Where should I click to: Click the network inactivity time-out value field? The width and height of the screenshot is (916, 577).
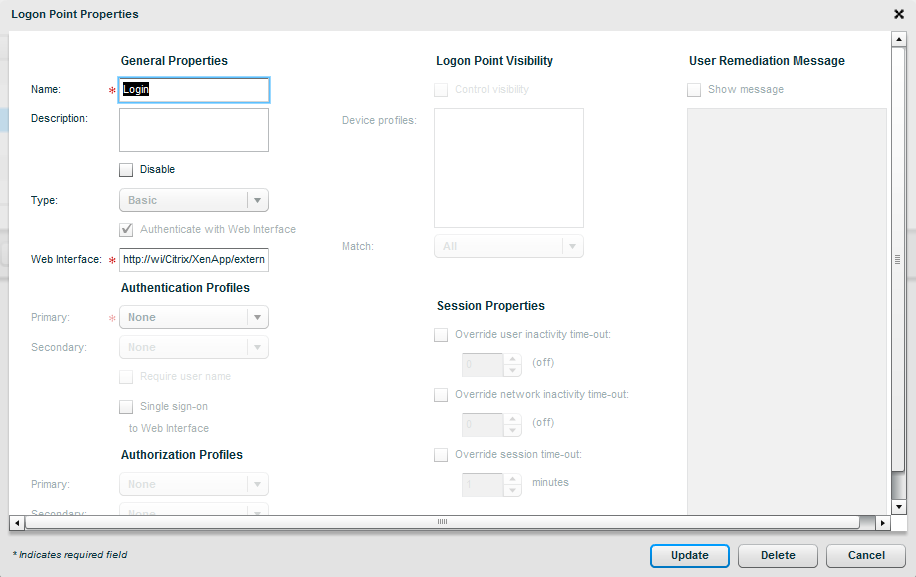(x=483, y=425)
